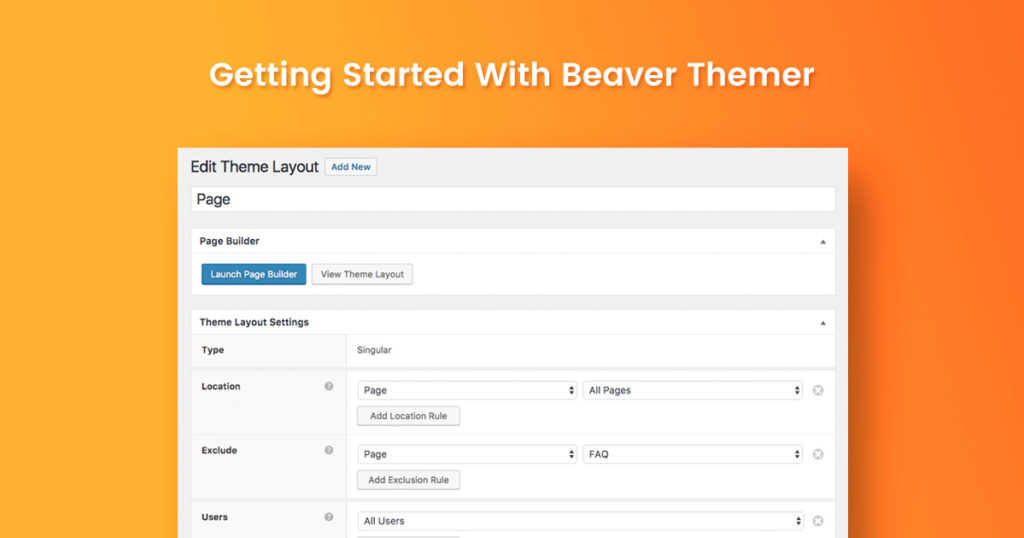Click the Users help question mark icon
This screenshot has width=1024, height=538.
[x=328, y=517]
